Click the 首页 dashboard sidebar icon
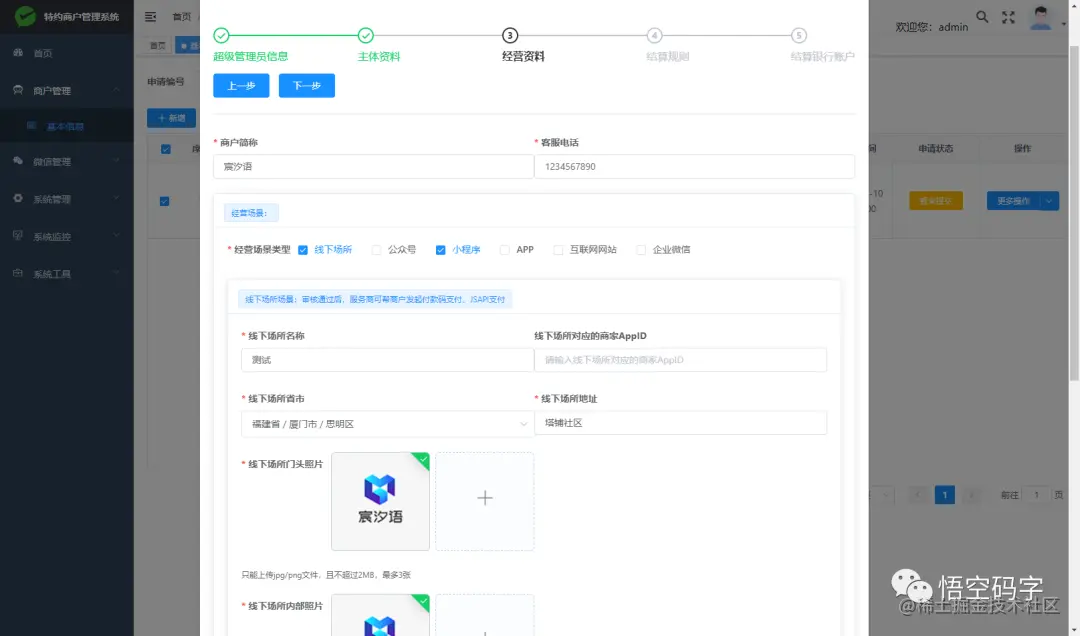1080x636 pixels. click(18, 52)
